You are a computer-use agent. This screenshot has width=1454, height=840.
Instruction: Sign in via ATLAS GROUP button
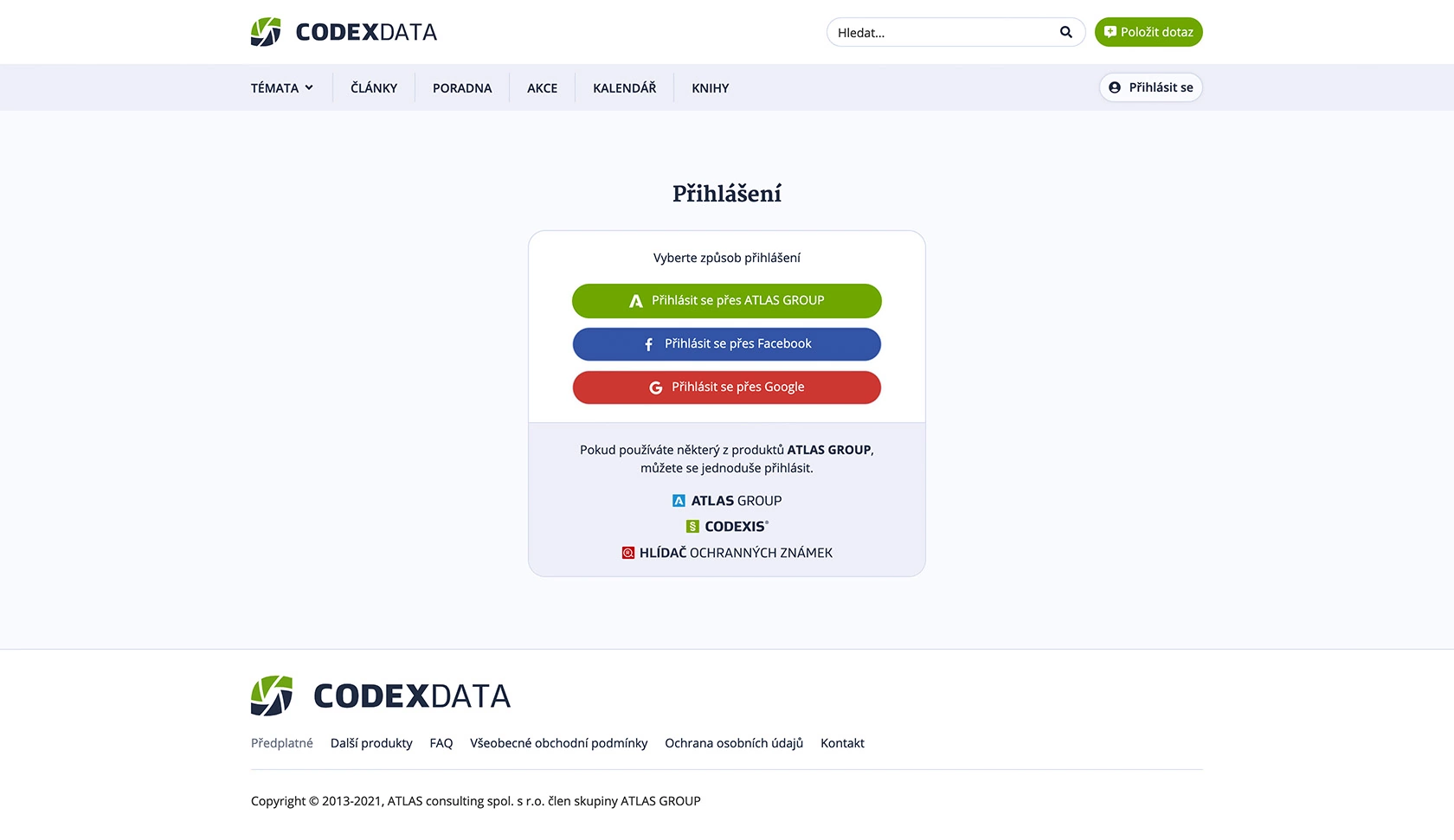[x=727, y=301]
